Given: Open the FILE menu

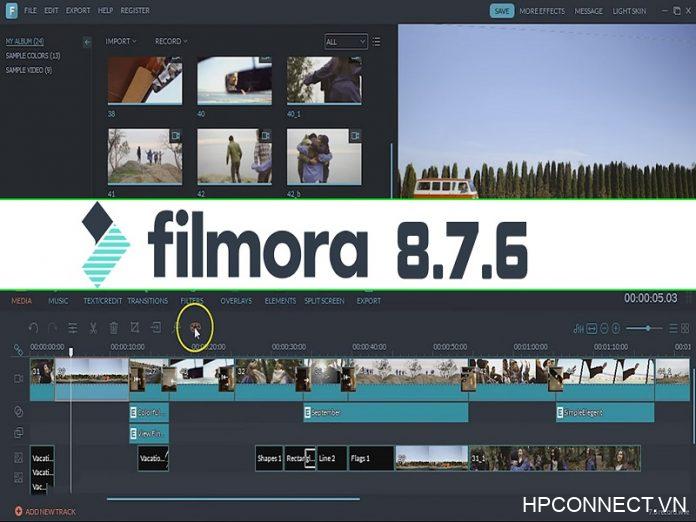Looking at the screenshot, I should pos(31,10).
